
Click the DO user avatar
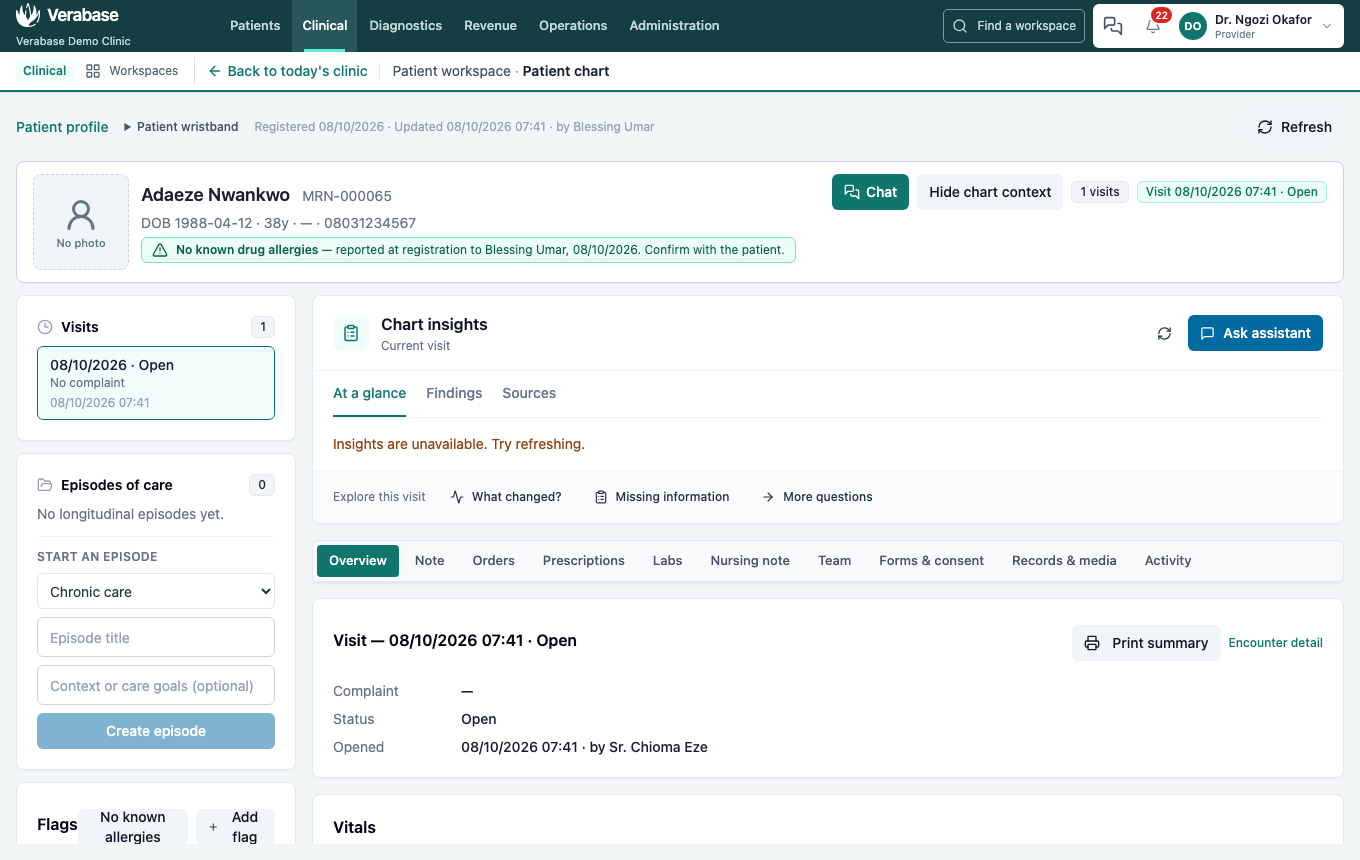click(1193, 26)
